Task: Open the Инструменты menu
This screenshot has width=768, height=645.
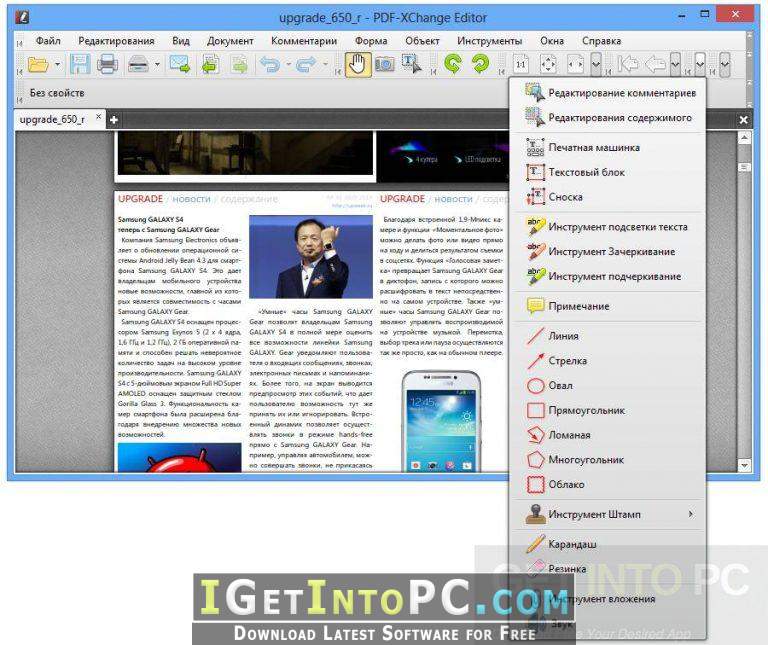Action: tap(489, 41)
